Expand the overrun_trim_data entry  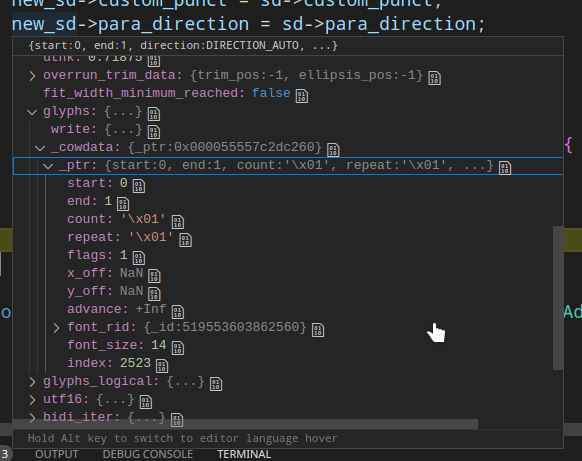tap(32, 76)
